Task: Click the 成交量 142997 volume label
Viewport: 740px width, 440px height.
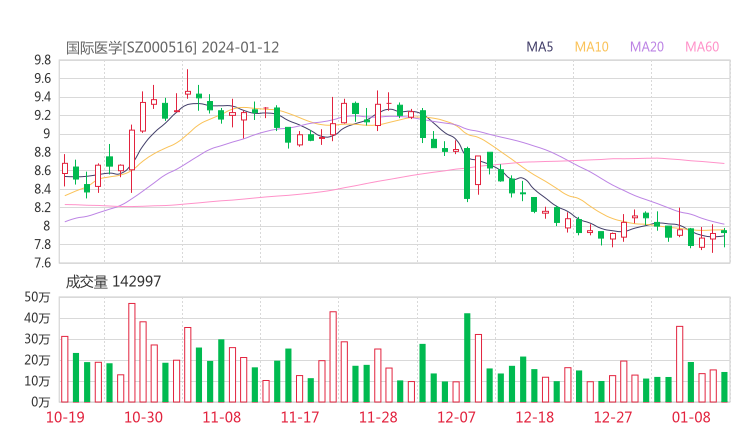Action: click(113, 282)
